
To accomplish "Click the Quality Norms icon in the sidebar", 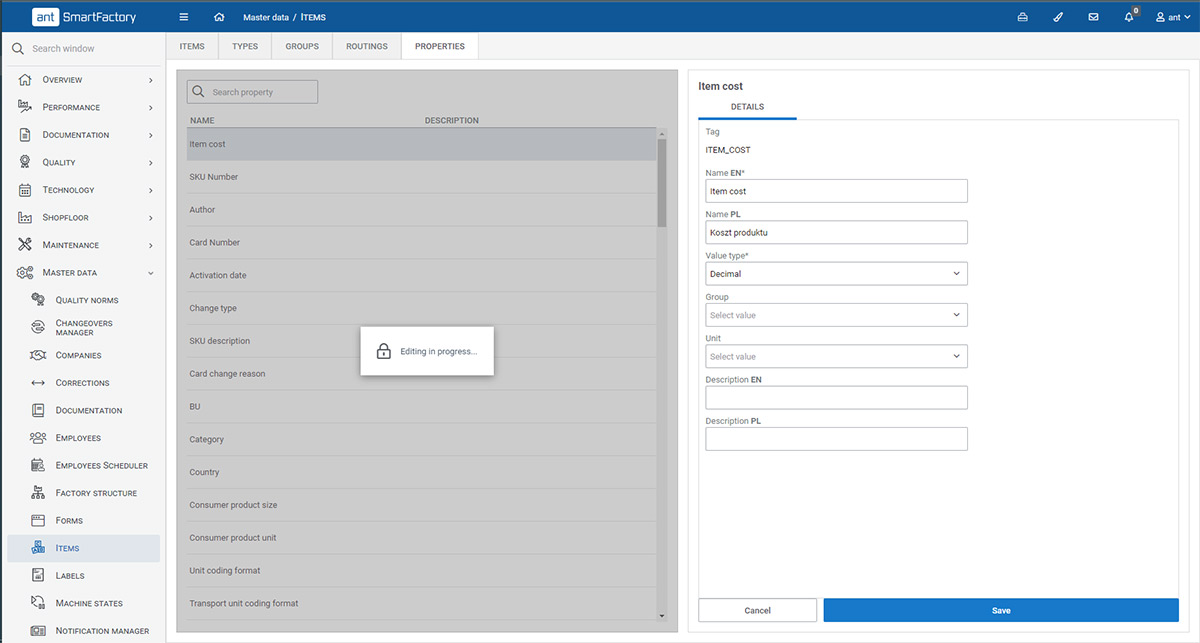I will 38,300.
